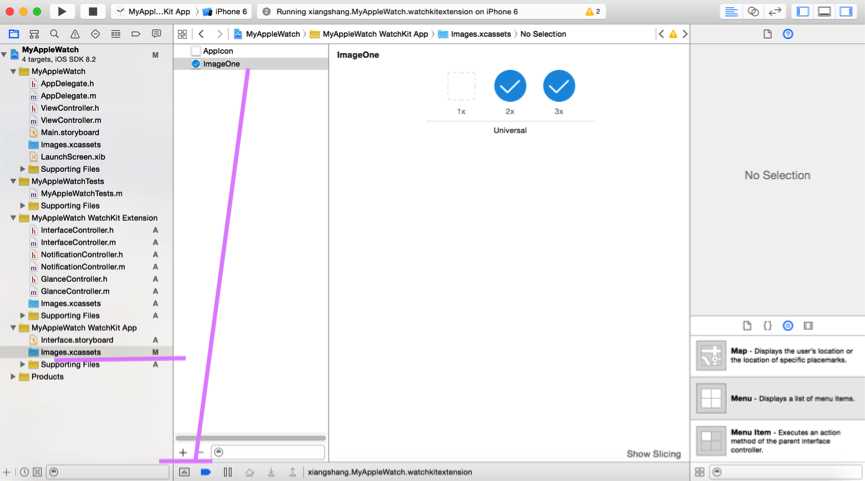The width and height of the screenshot is (865, 481).
Task: Click MyAppleWatch WatchKit App in jump bar
Action: tap(369, 34)
